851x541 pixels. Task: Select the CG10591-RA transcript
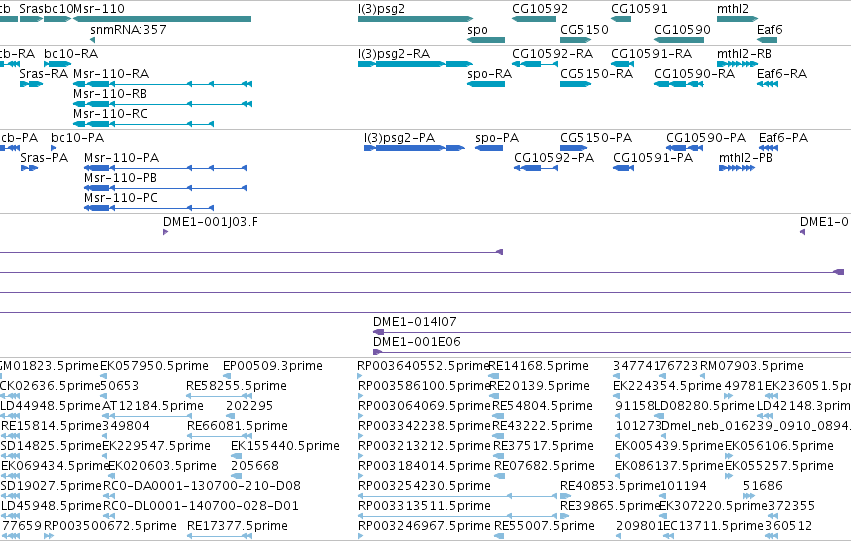(623, 64)
